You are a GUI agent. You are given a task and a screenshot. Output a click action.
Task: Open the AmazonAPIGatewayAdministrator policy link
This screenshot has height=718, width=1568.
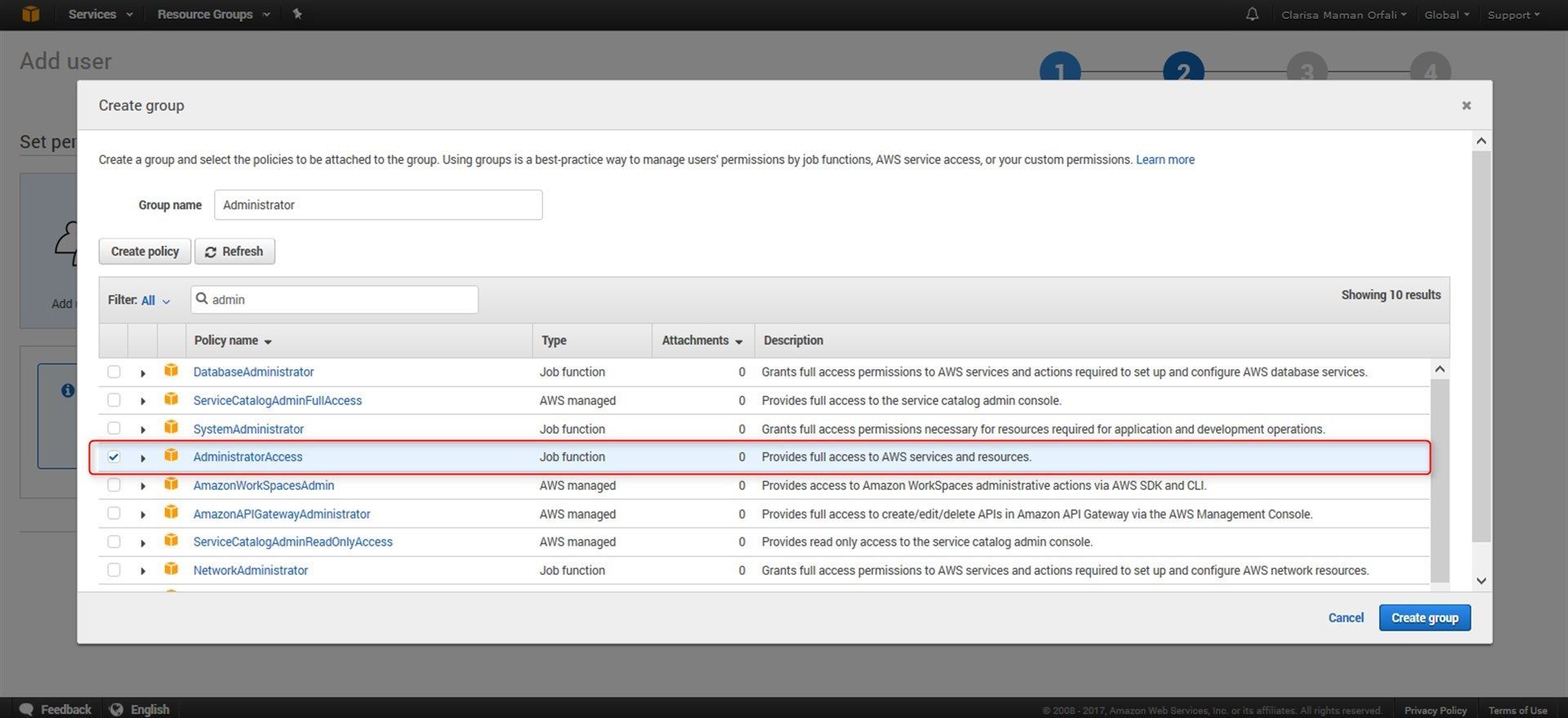click(x=282, y=514)
